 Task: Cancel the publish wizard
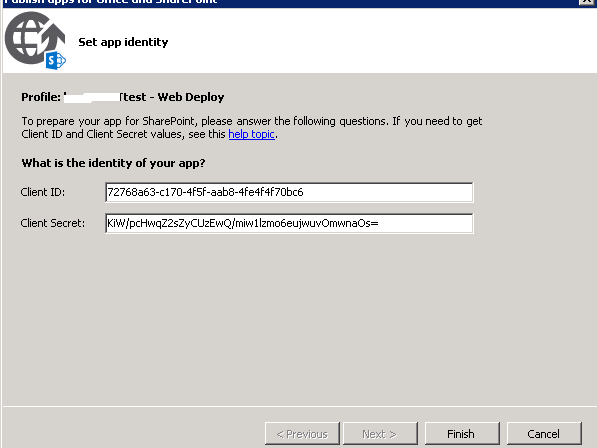[x=544, y=434]
